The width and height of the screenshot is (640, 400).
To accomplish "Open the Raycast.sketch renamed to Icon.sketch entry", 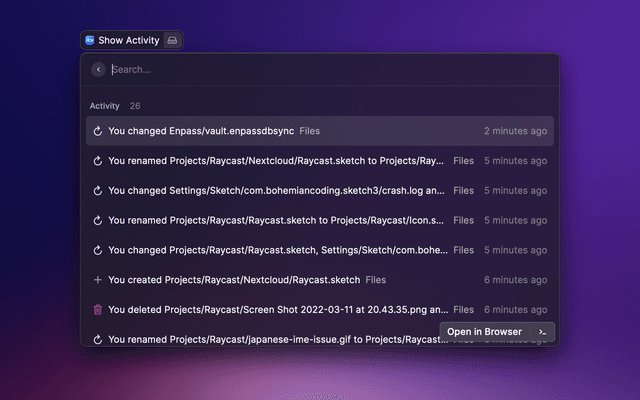I will pyautogui.click(x=276, y=220).
